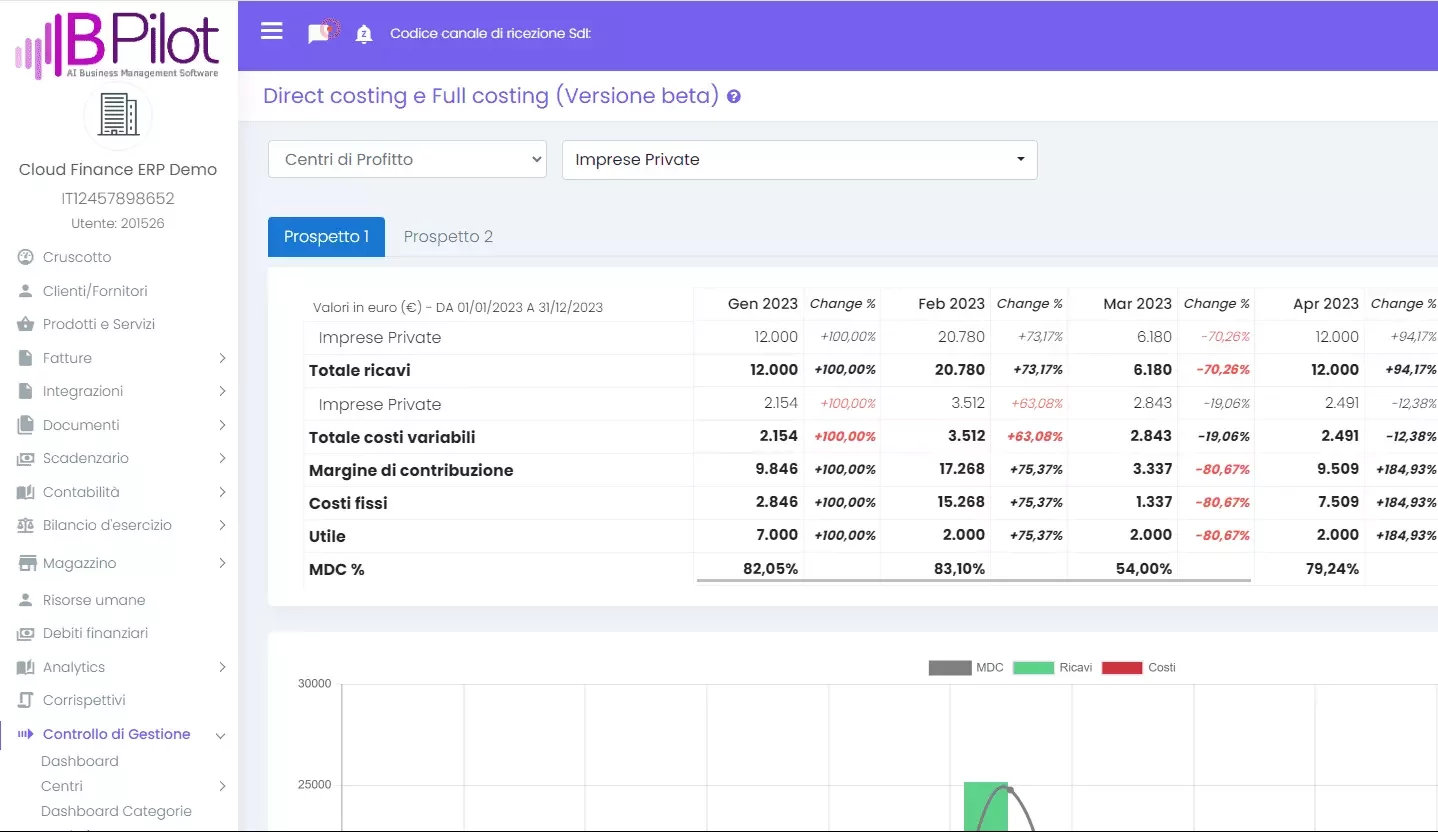Click the Costi fissi row label
Screen dimensions: 1438x832
[x=348, y=503]
